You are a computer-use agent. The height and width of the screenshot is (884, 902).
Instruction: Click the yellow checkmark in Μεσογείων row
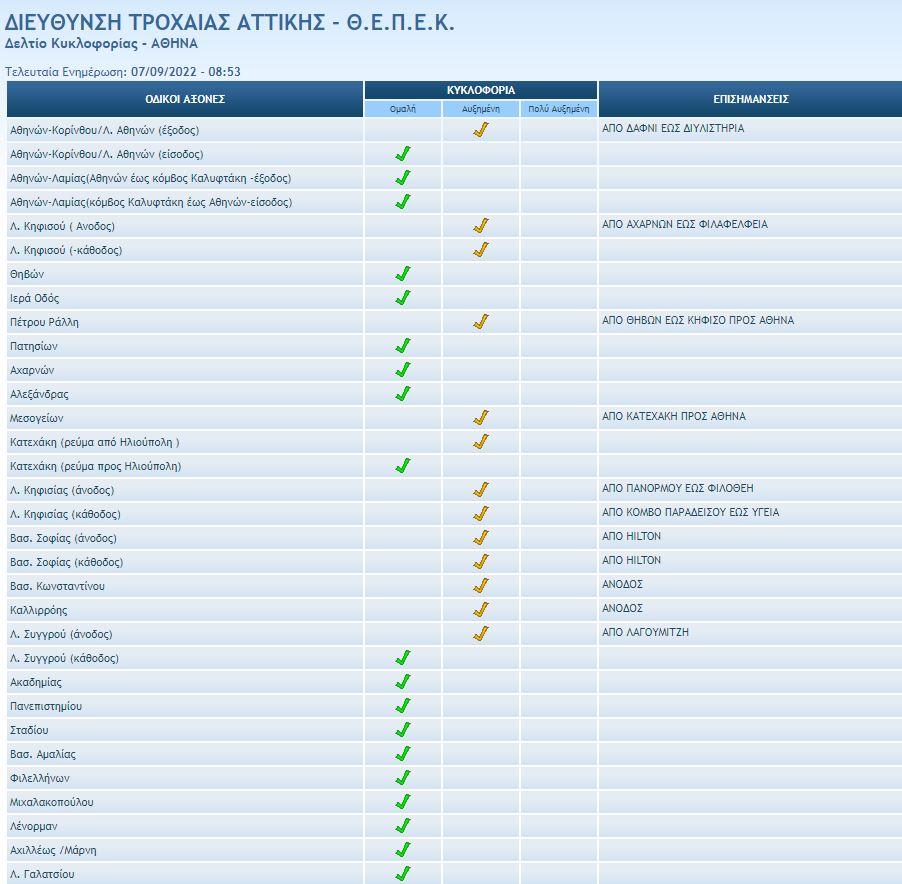coord(481,418)
